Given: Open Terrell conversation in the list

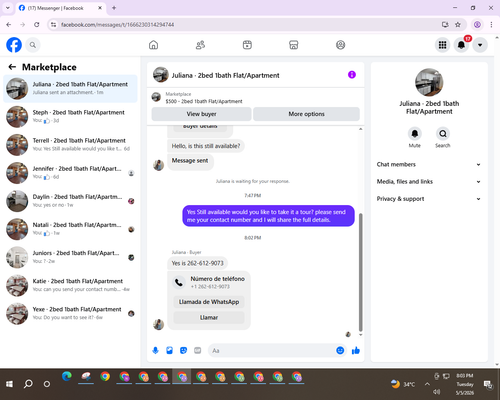Looking at the screenshot, I should pyautogui.click(x=70, y=145).
